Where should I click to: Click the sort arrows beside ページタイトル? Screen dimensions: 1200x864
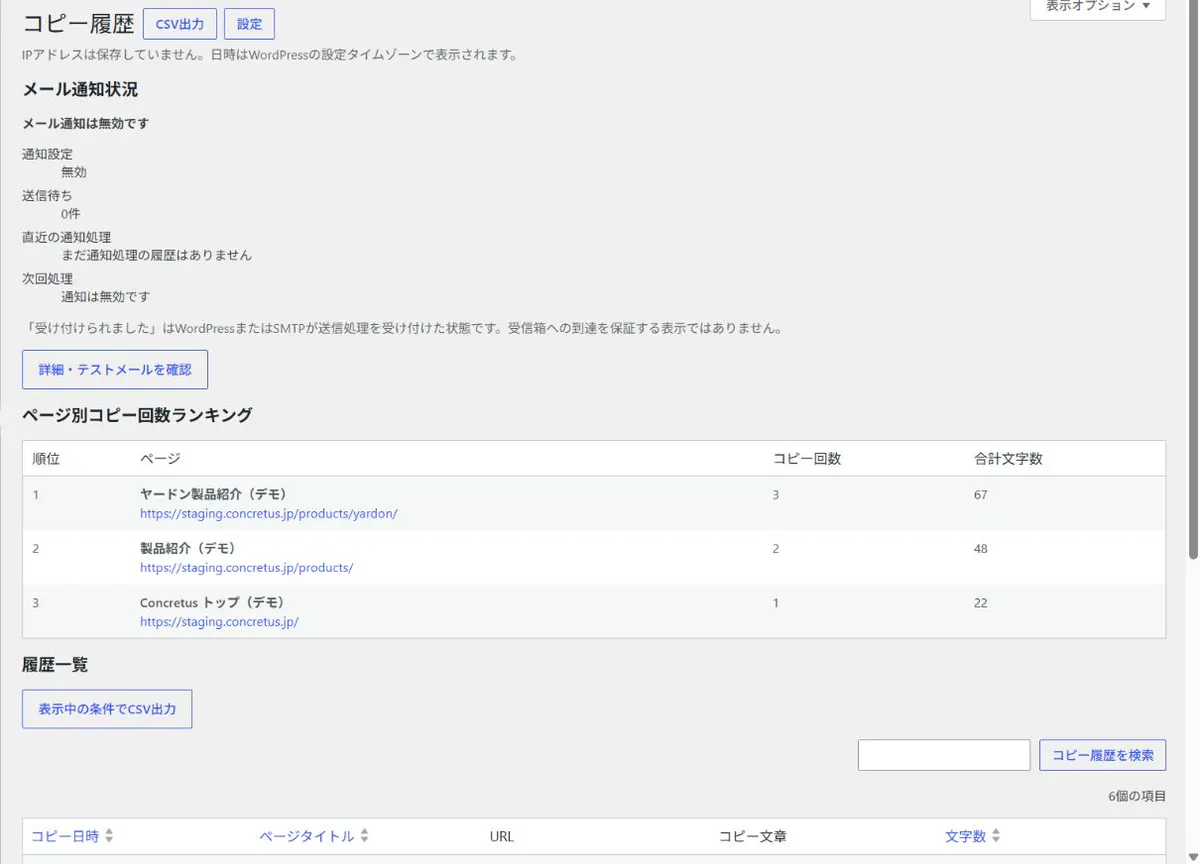365,836
